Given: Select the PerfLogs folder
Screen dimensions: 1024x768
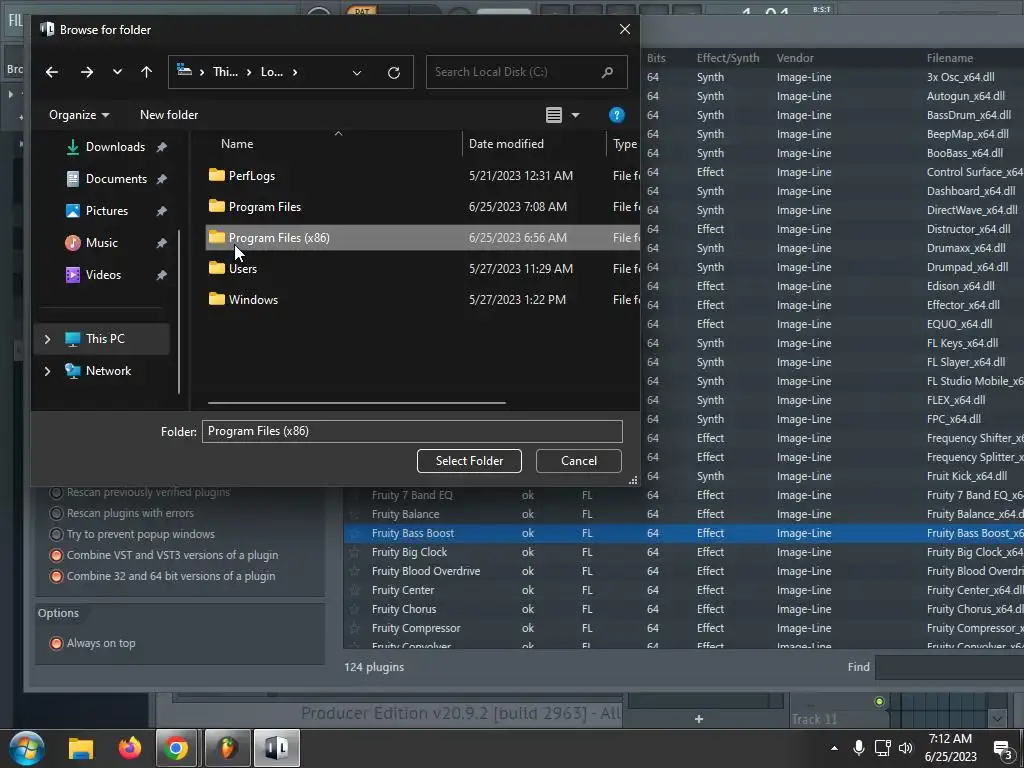Looking at the screenshot, I should click(251, 176).
